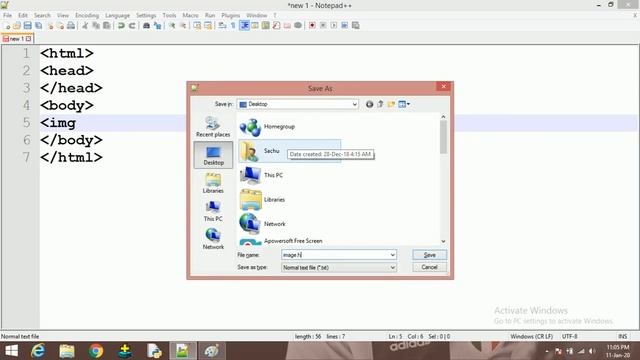
Task: Select Network in dialog places sidebar
Action: [213, 239]
